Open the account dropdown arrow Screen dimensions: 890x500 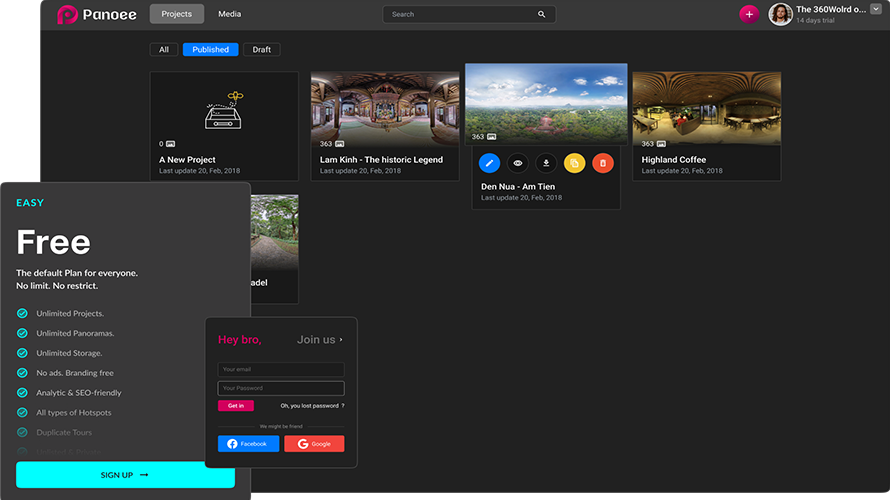[x=876, y=9]
